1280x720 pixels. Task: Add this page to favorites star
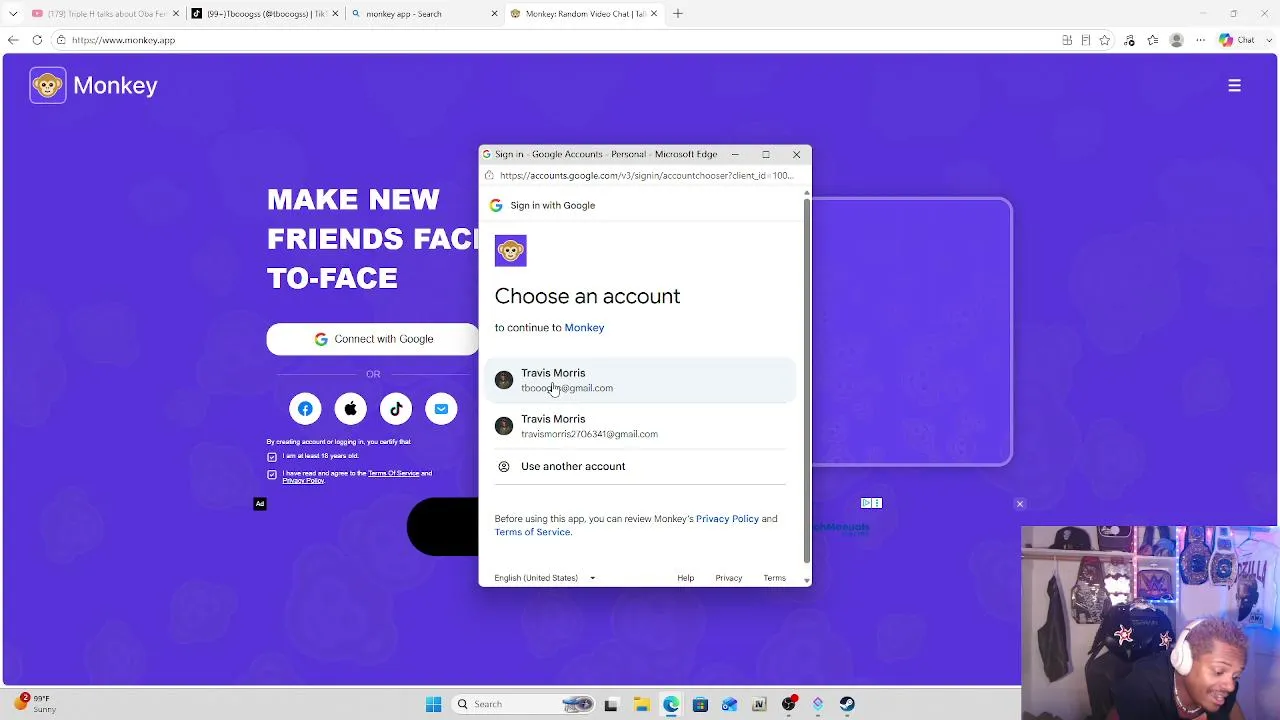(1105, 40)
